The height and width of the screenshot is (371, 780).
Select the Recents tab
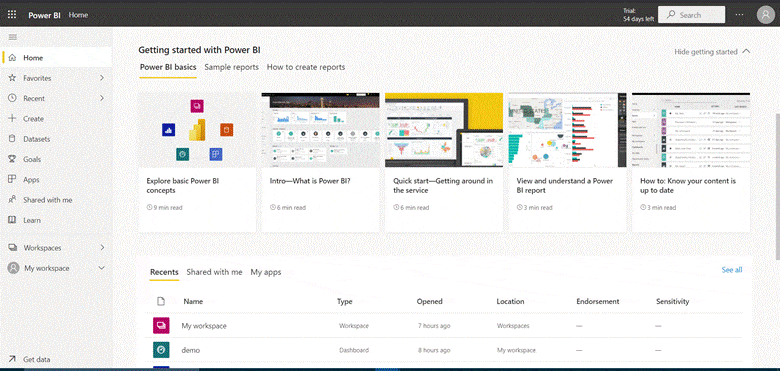click(x=164, y=272)
